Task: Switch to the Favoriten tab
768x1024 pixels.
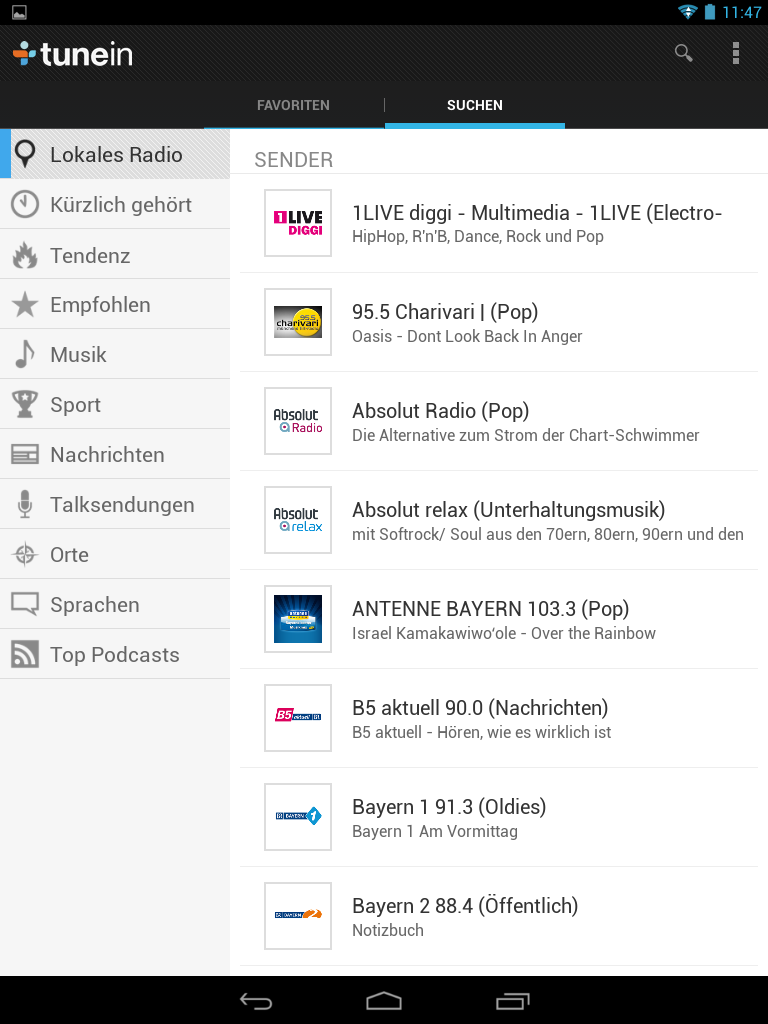Action: [293, 105]
